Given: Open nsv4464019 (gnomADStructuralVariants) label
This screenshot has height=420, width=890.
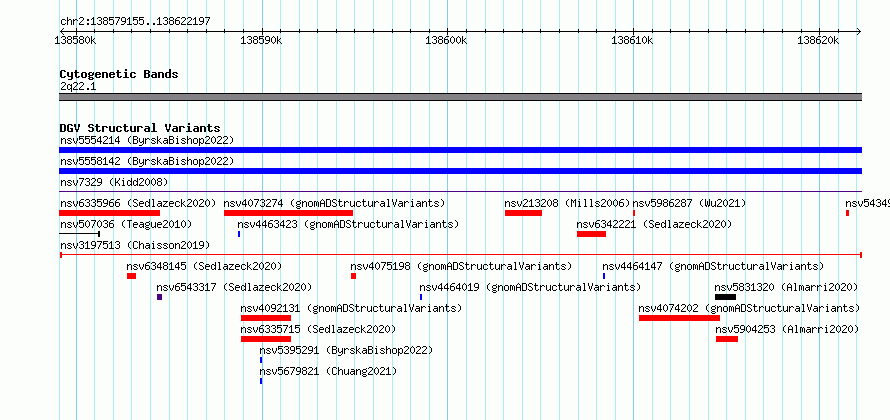Looking at the screenshot, I should [x=530, y=287].
